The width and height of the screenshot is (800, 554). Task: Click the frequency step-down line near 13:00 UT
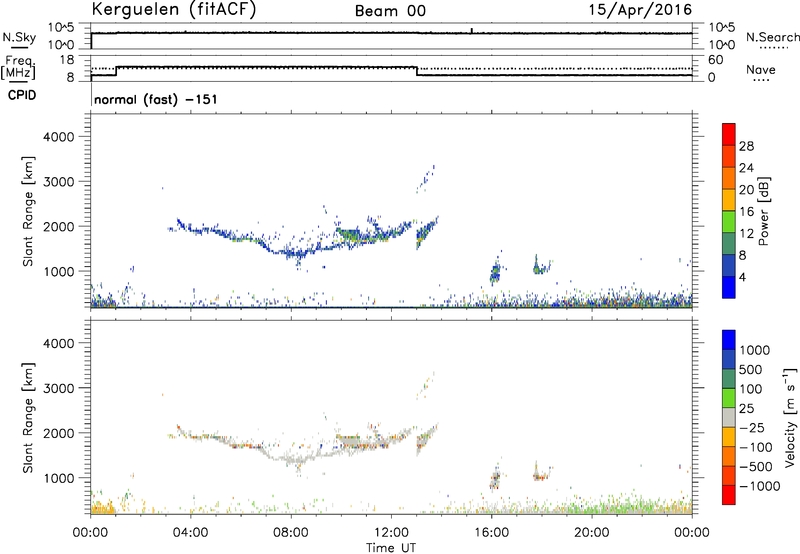pos(417,71)
